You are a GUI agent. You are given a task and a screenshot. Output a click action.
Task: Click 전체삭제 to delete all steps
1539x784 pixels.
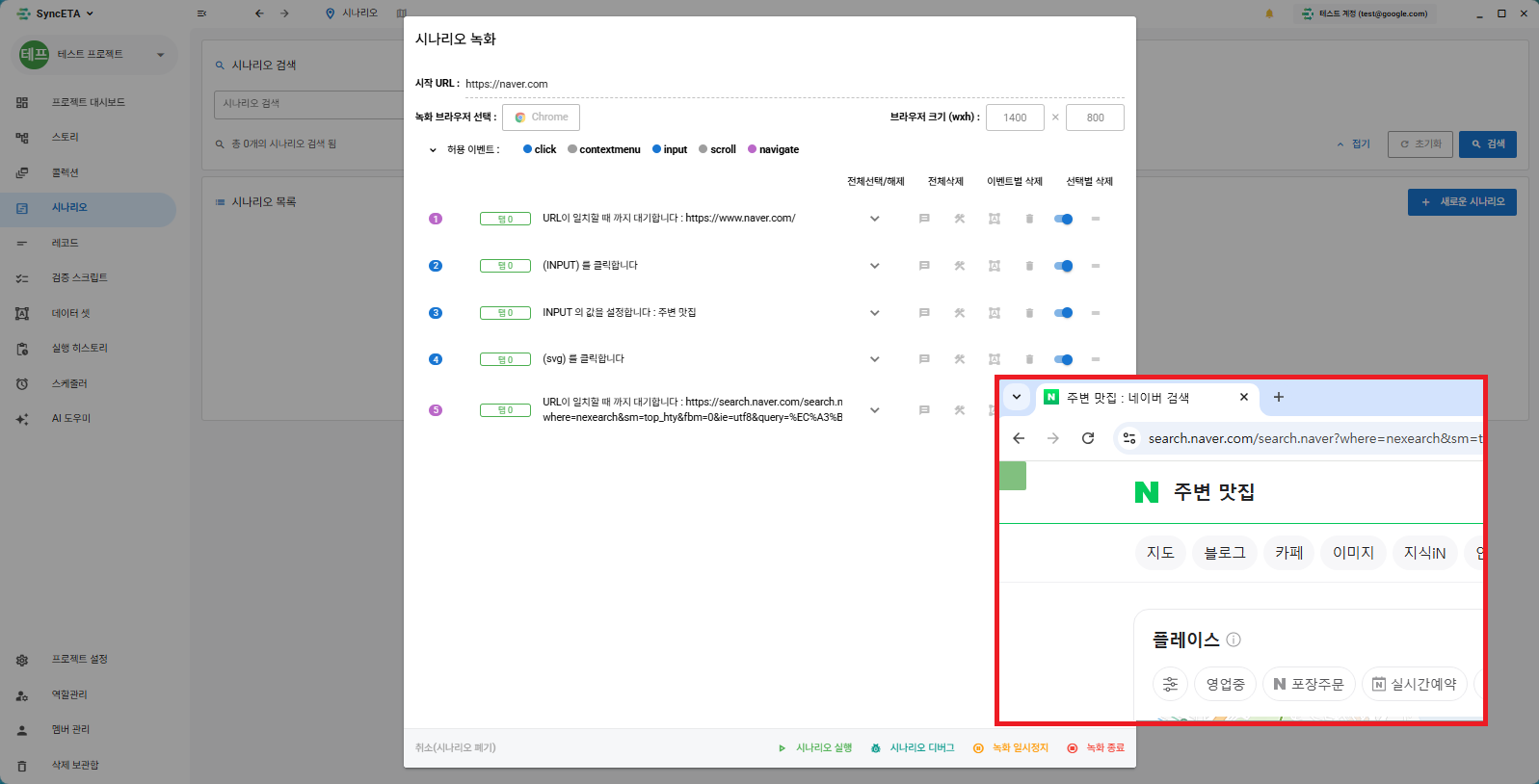[x=945, y=181]
